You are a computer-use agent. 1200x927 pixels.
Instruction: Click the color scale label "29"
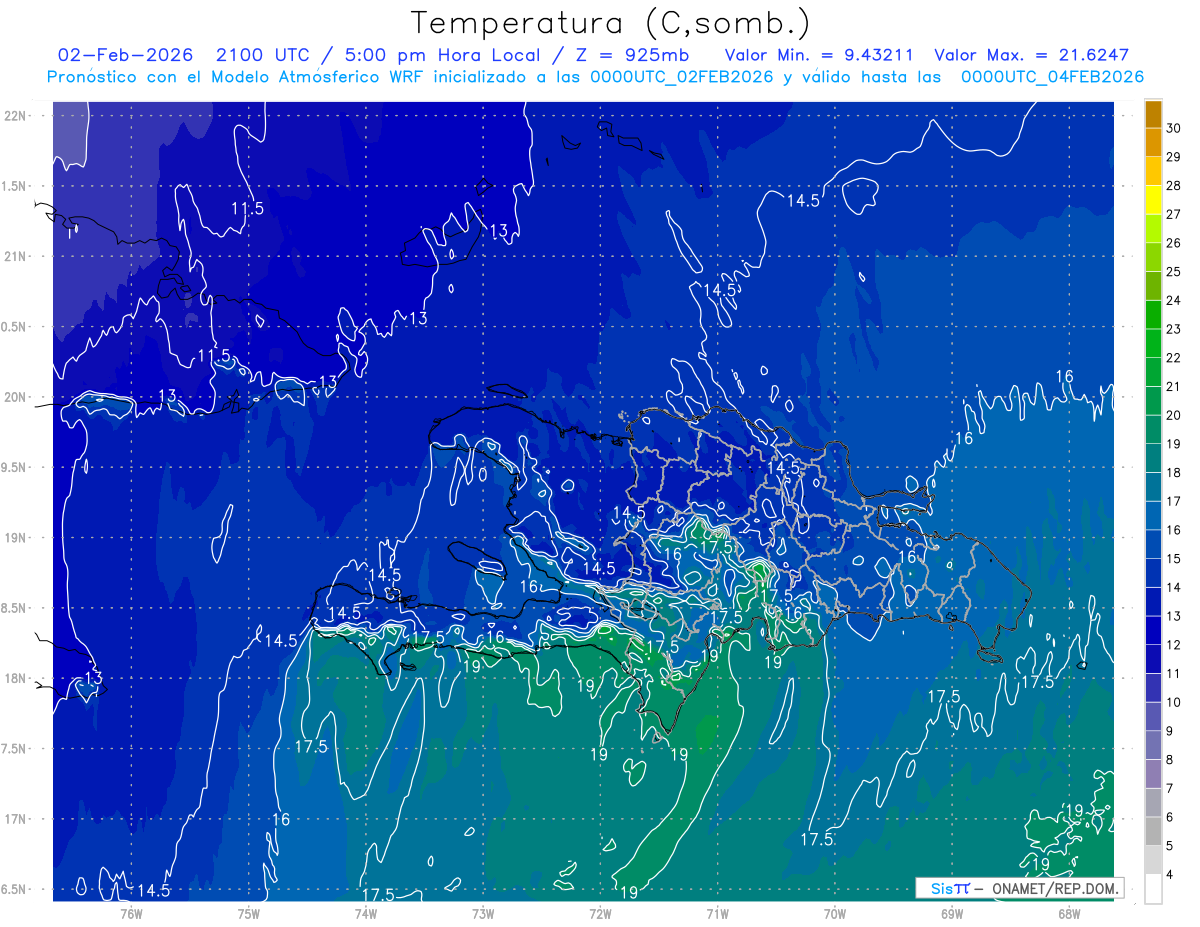tap(1174, 157)
